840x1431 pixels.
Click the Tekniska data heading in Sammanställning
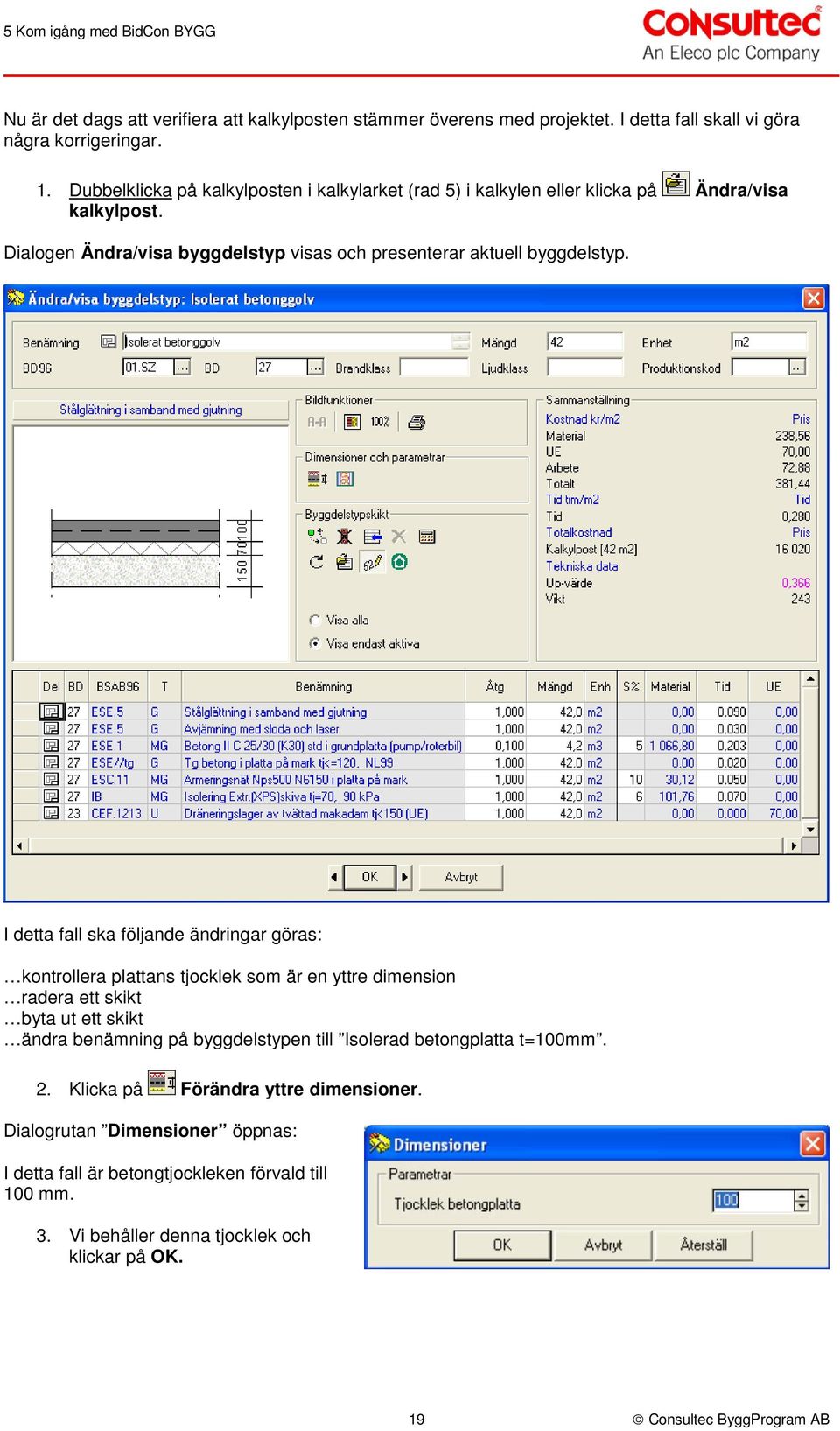582,566
